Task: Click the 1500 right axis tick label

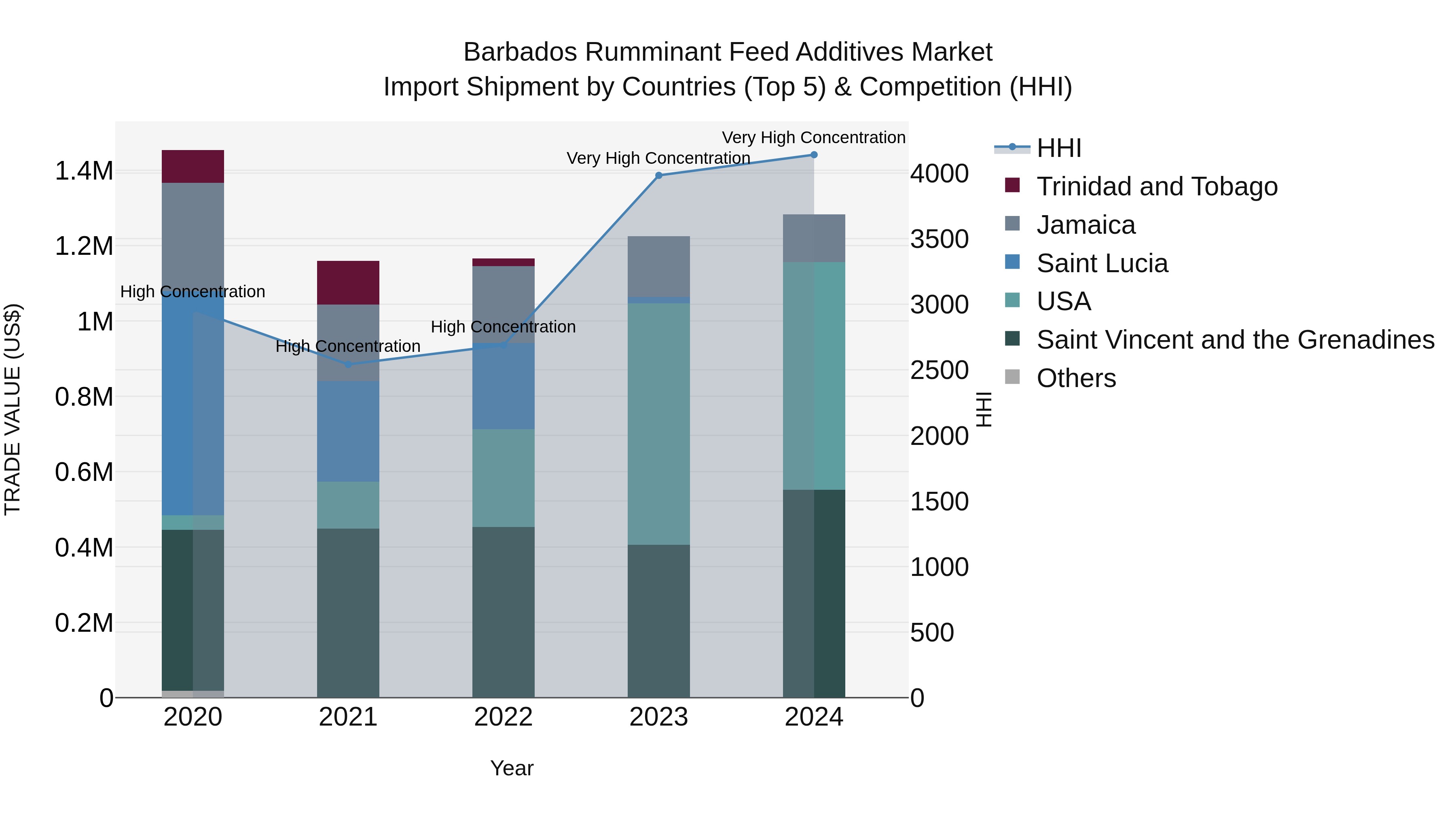Action: click(940, 502)
